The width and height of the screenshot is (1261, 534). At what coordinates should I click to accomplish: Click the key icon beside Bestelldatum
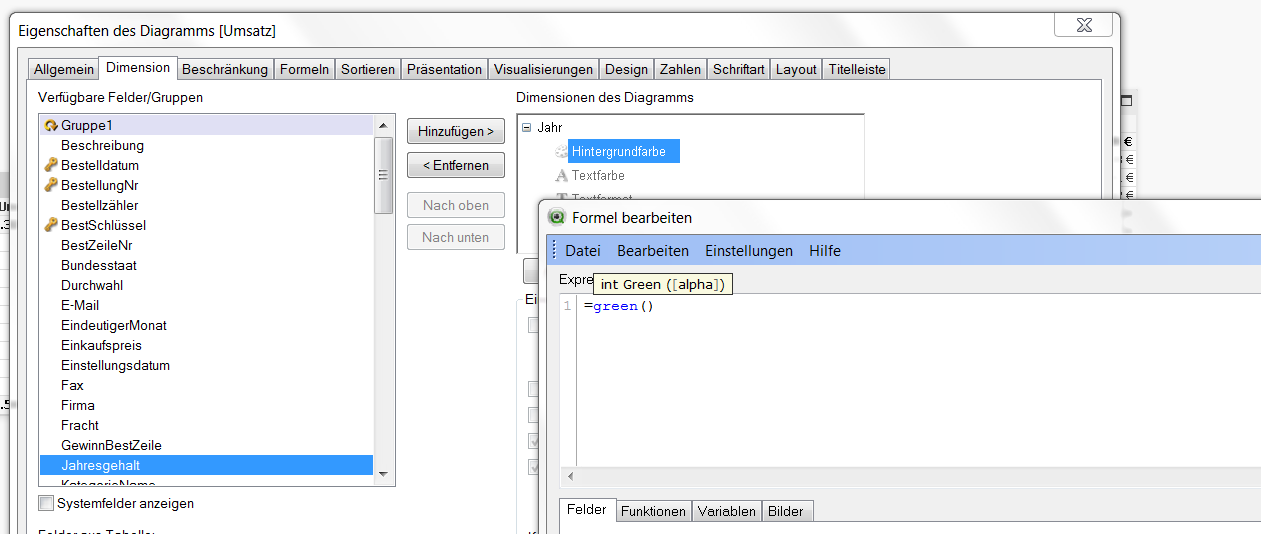pyautogui.click(x=51, y=165)
